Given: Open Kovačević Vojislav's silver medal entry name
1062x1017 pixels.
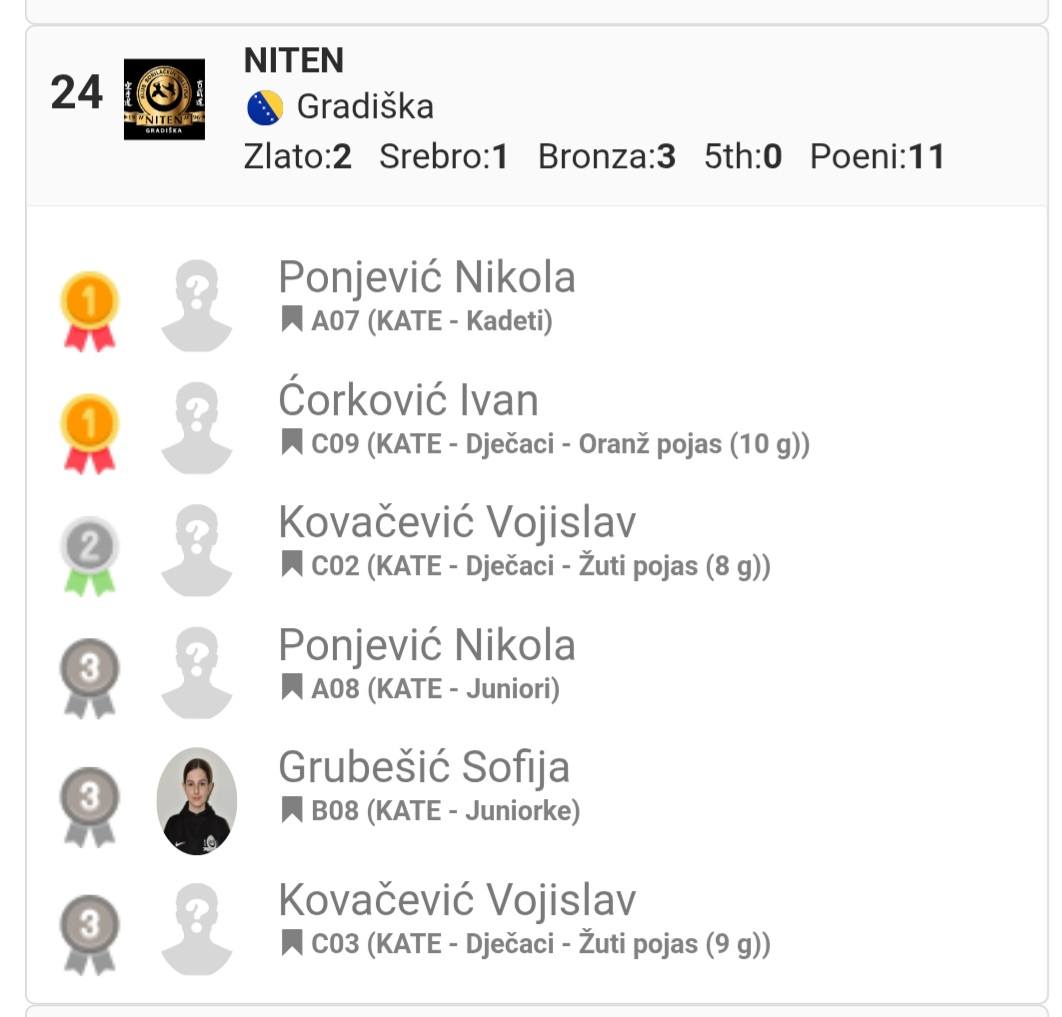Looking at the screenshot, I should click(457, 522).
